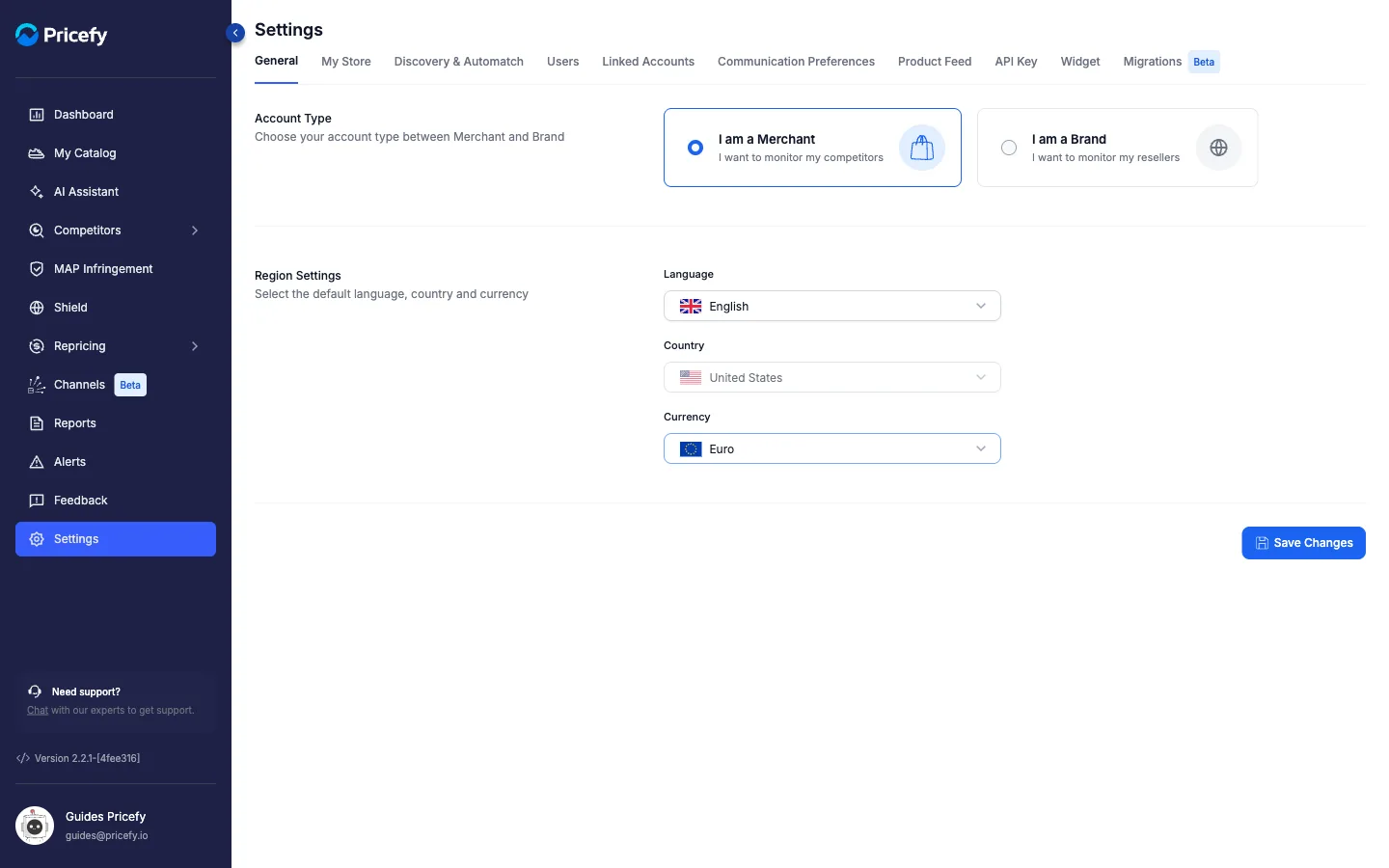The image size is (1389, 868).
Task: Open the Communication Preferences tab
Action: (x=796, y=62)
